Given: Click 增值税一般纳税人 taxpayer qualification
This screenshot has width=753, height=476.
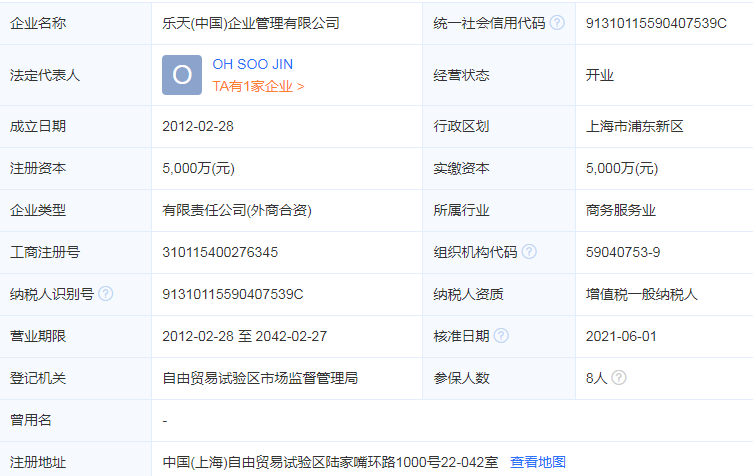Looking at the screenshot, I should [x=641, y=294].
